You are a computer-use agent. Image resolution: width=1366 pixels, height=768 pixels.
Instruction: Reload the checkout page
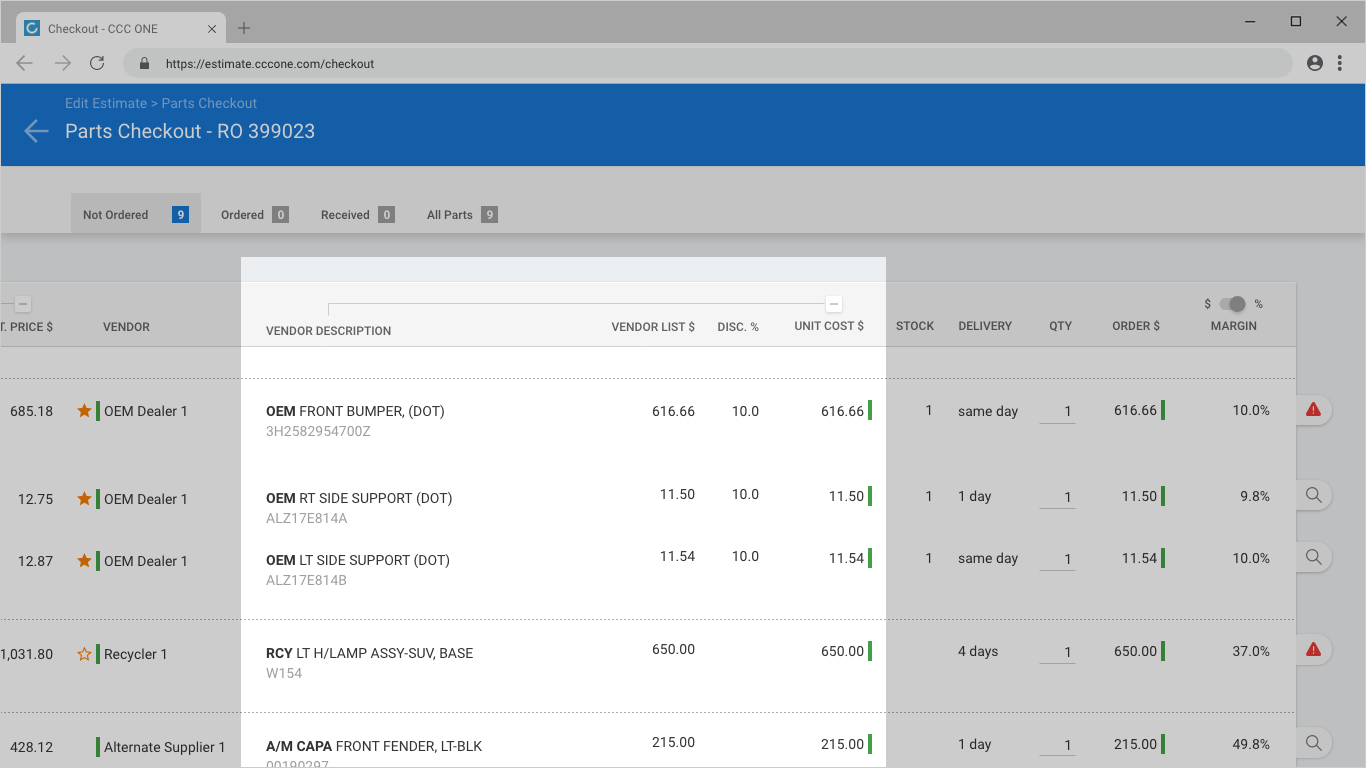coord(97,63)
